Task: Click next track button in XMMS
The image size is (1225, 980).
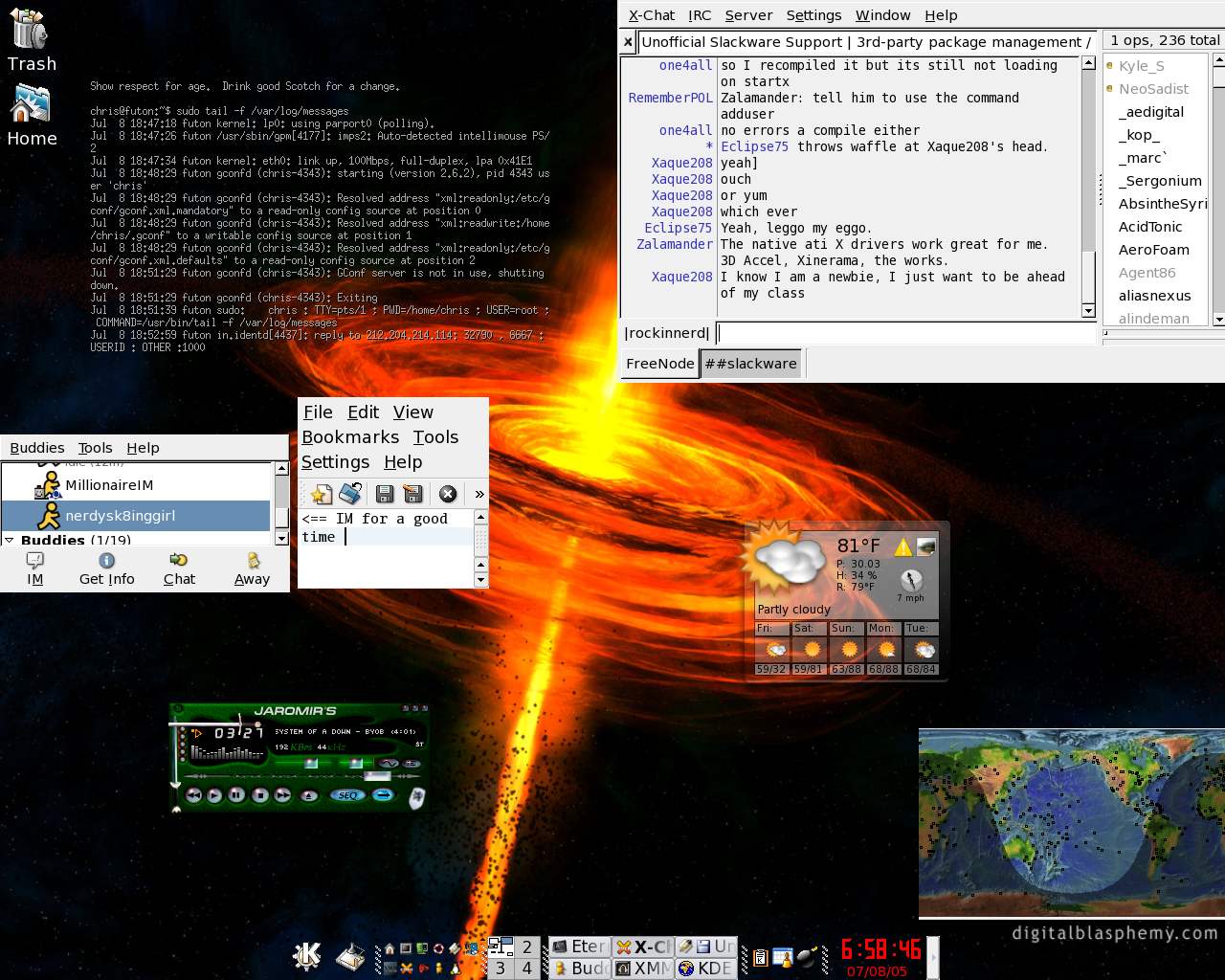Action: 282,795
